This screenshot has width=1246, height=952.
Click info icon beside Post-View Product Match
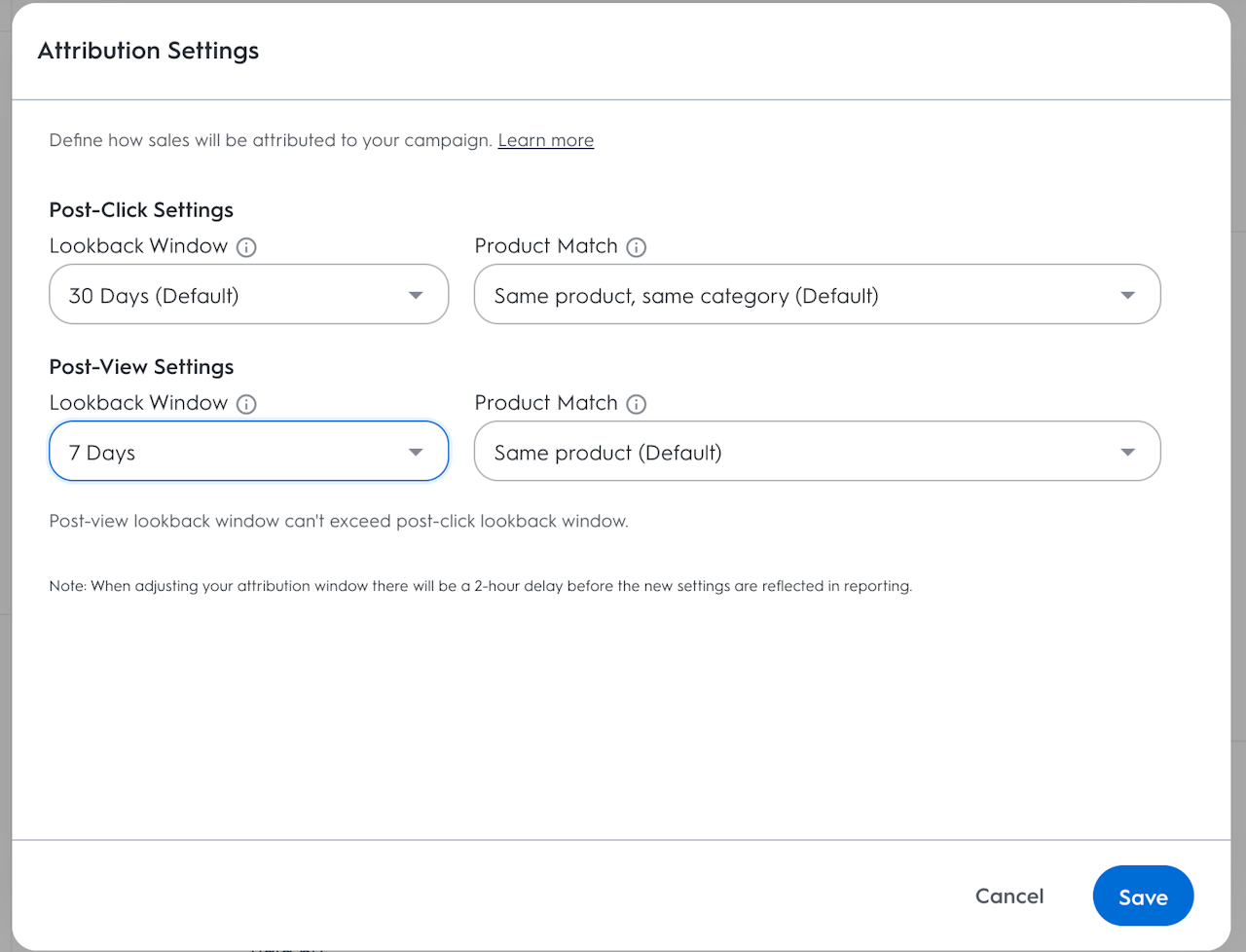(x=637, y=404)
